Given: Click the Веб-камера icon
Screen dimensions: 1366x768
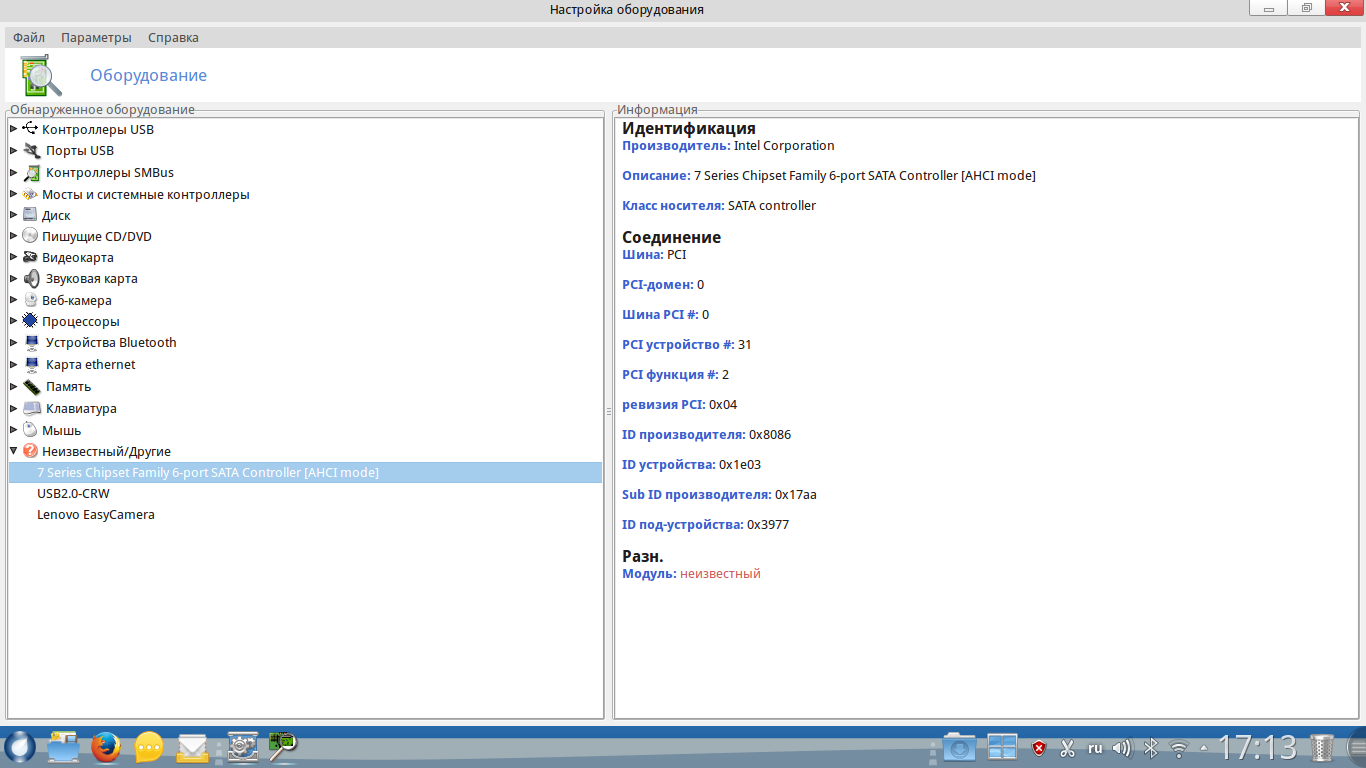Looking at the screenshot, I should [30, 300].
